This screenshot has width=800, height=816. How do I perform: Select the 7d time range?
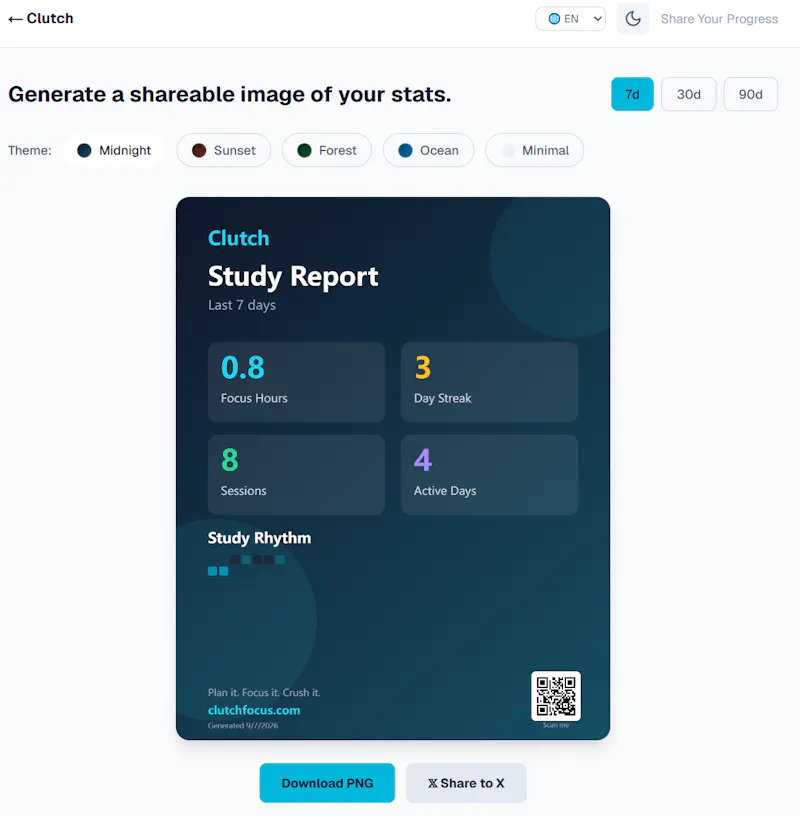click(632, 94)
